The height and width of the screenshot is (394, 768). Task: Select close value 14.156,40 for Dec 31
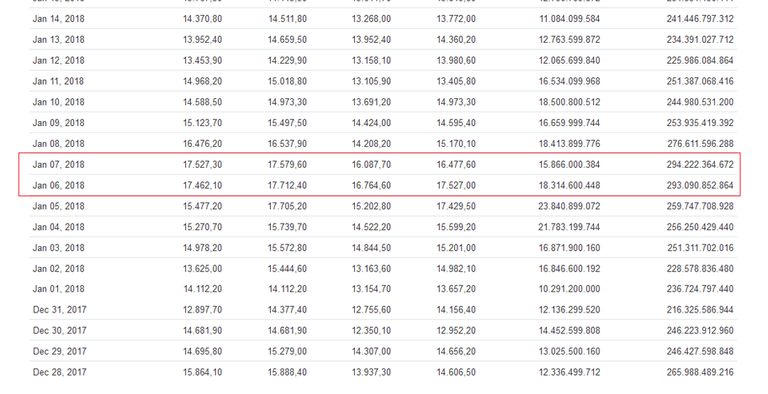point(456,310)
